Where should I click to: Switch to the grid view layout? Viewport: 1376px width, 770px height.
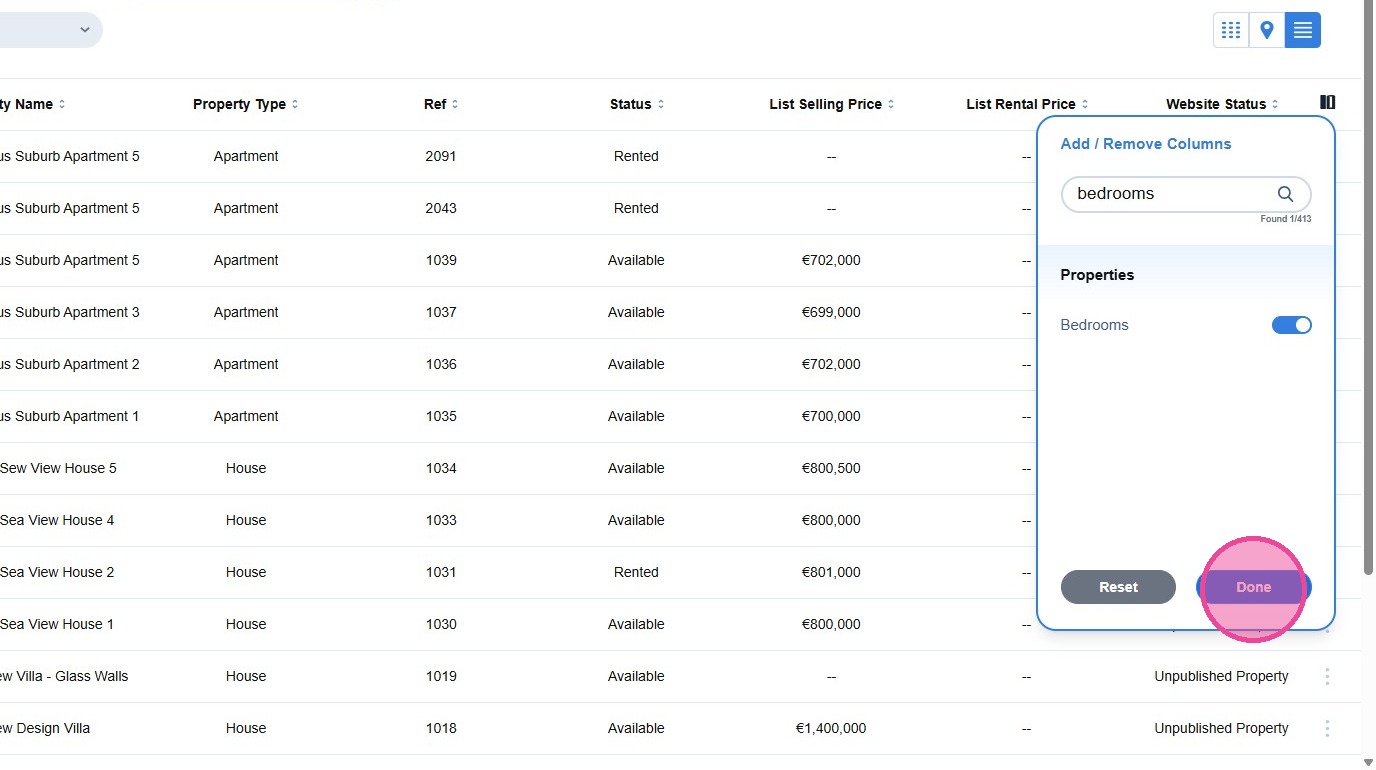pyautogui.click(x=1231, y=30)
